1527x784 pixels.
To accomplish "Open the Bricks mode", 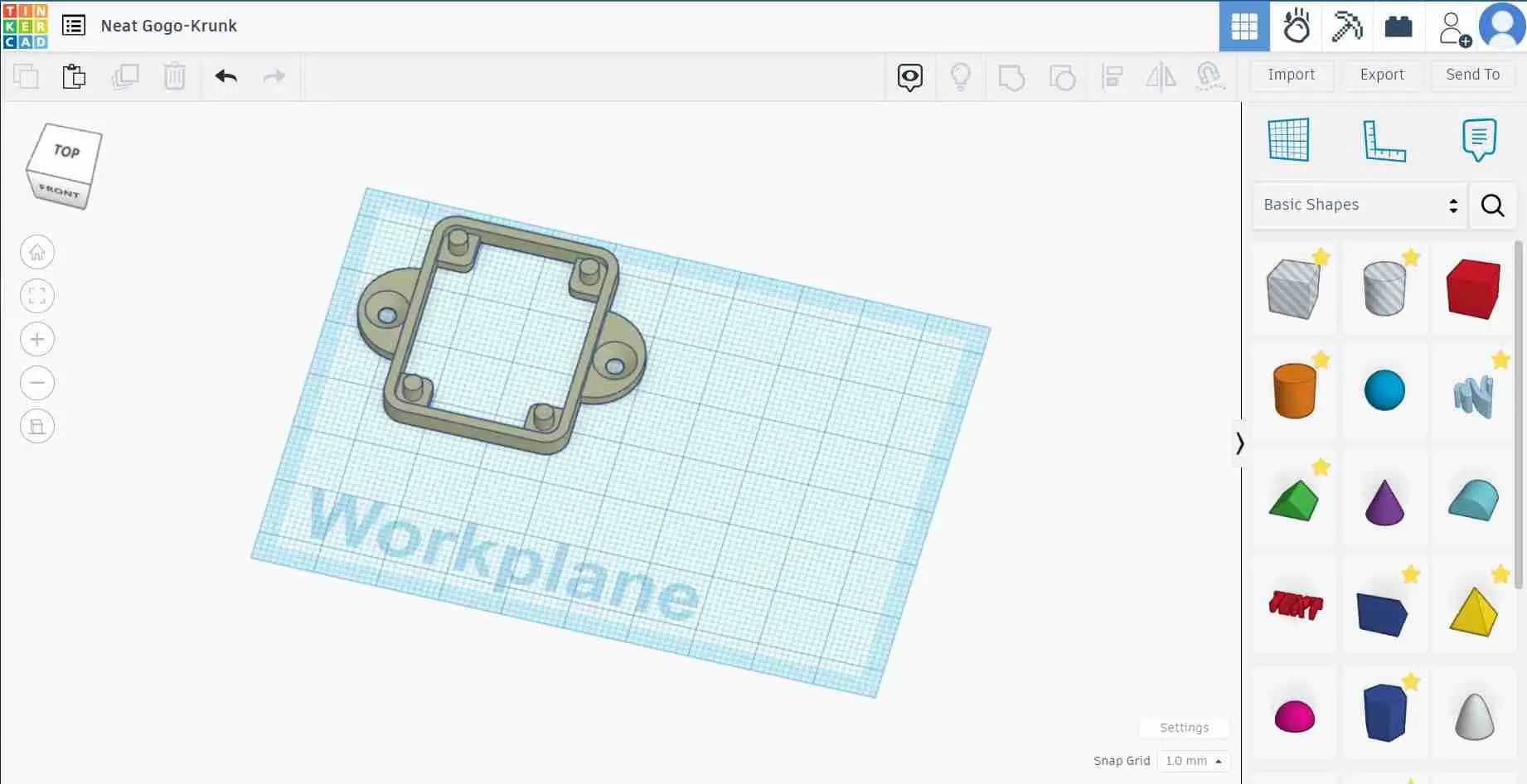I will click(x=1399, y=27).
